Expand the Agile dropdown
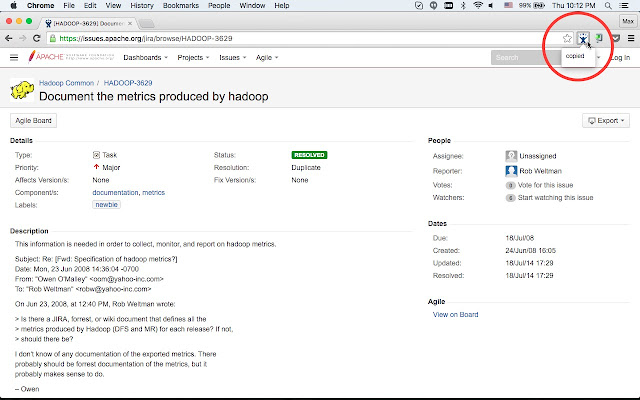 click(267, 58)
